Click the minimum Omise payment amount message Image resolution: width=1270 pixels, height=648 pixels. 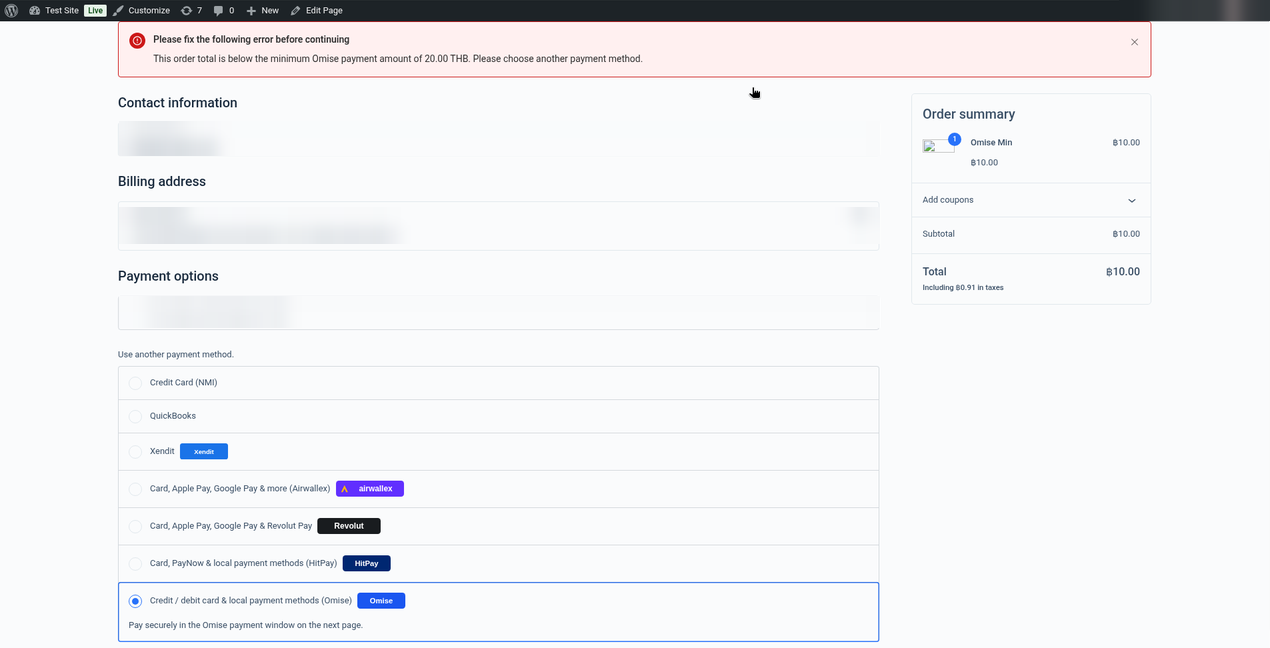398,59
